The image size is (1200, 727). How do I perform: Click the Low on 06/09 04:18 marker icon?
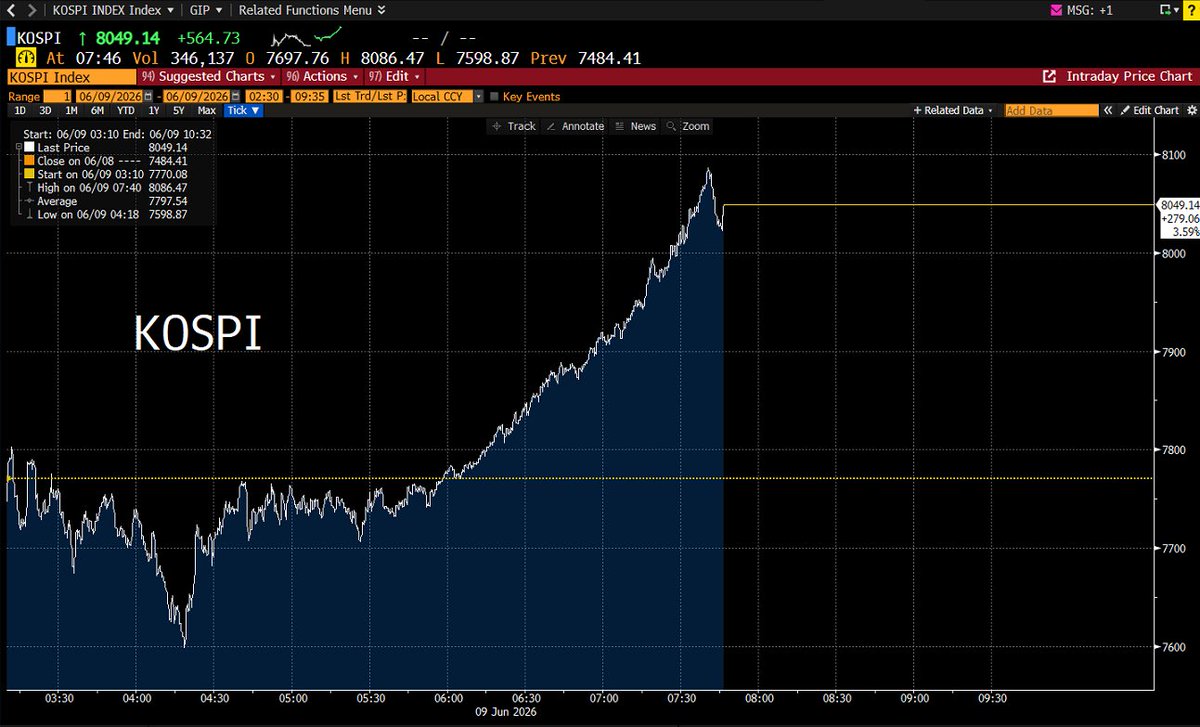28,215
